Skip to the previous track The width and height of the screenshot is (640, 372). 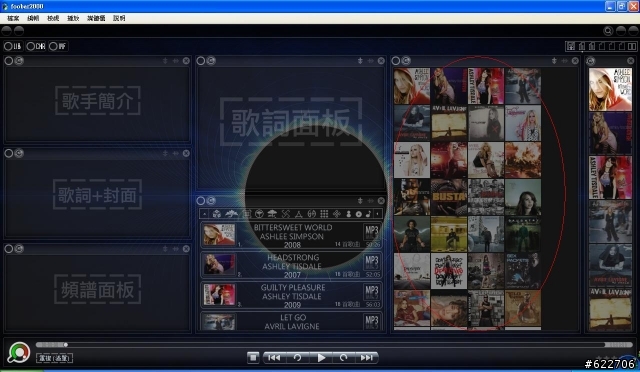coord(274,358)
